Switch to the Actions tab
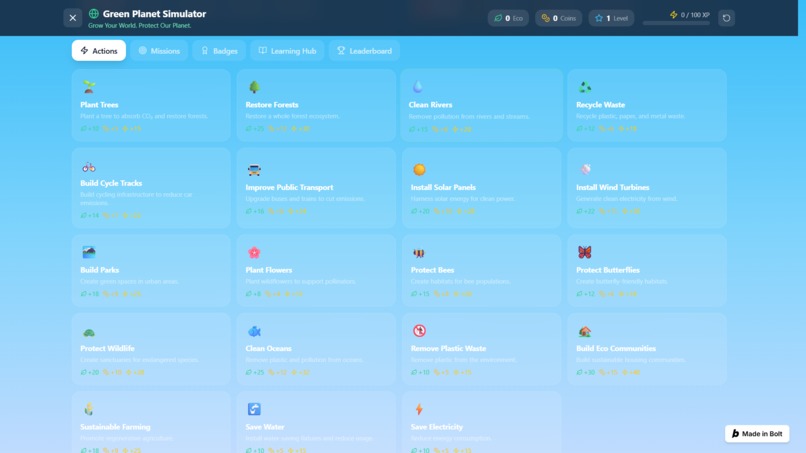The image size is (806, 453). pos(99,50)
